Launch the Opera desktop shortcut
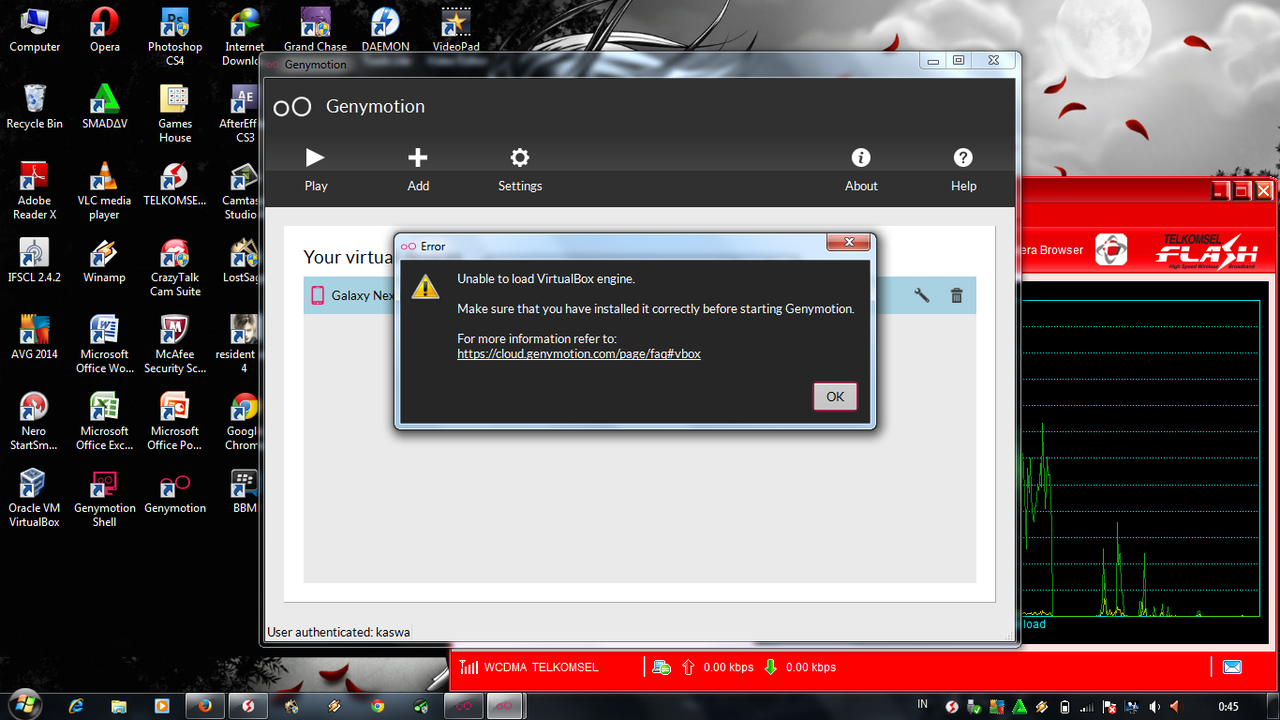This screenshot has width=1280, height=720. 105,30
